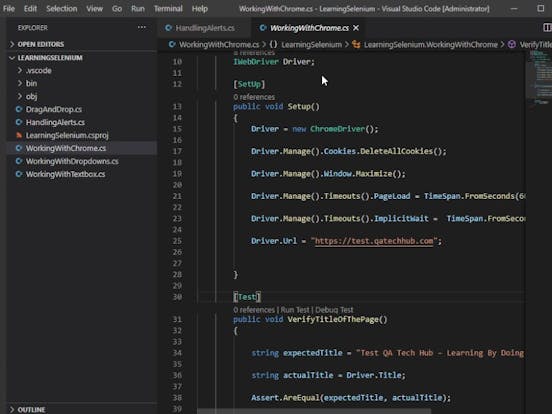Open the https://test.qatechhub.com URL link
The height and width of the screenshot is (414, 552).
[374, 241]
